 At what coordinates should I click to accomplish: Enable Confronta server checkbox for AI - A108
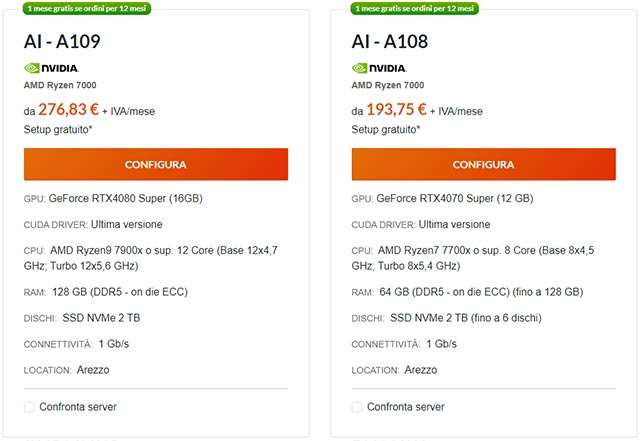coord(357,407)
